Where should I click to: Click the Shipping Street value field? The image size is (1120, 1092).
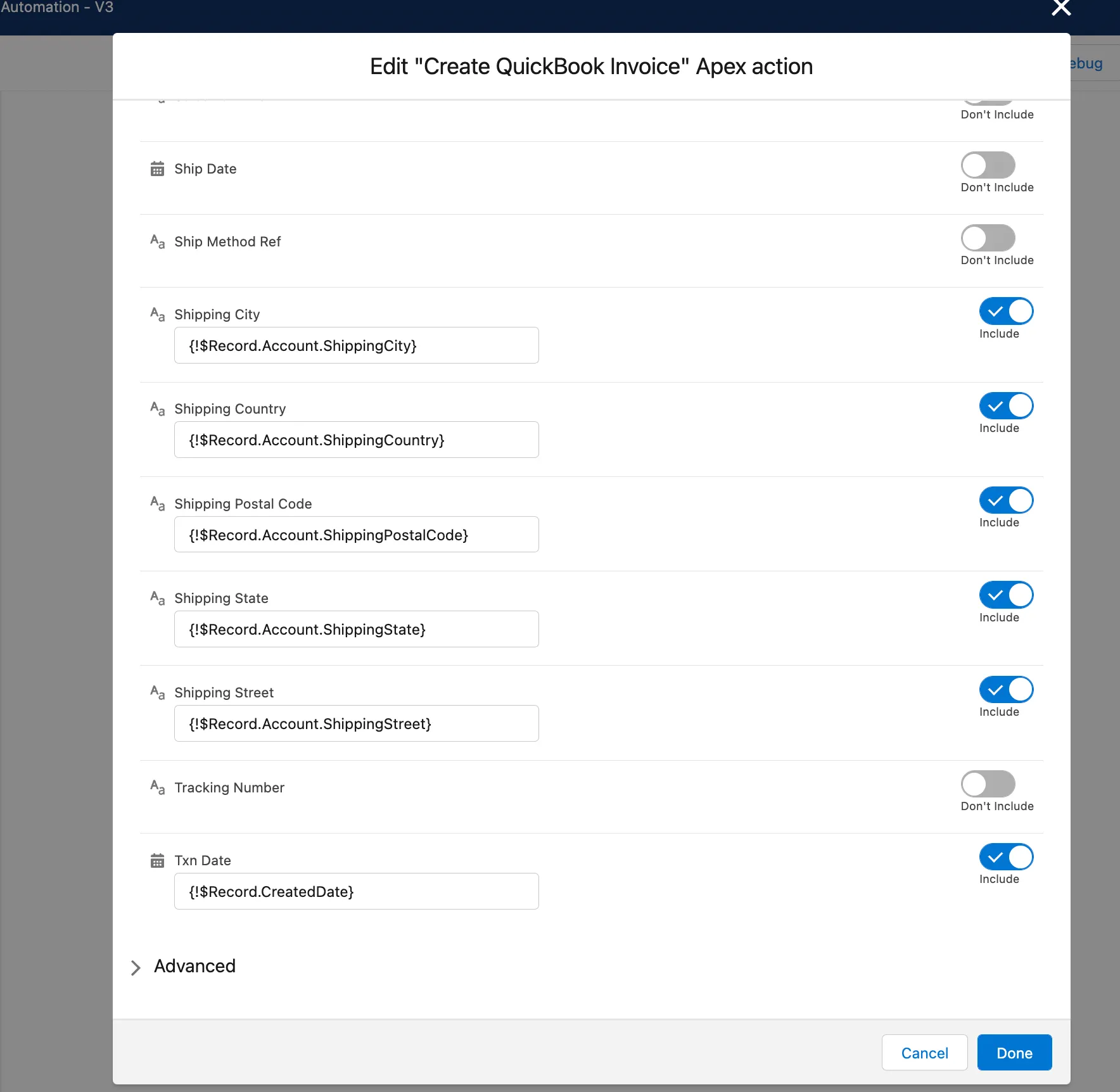click(356, 723)
